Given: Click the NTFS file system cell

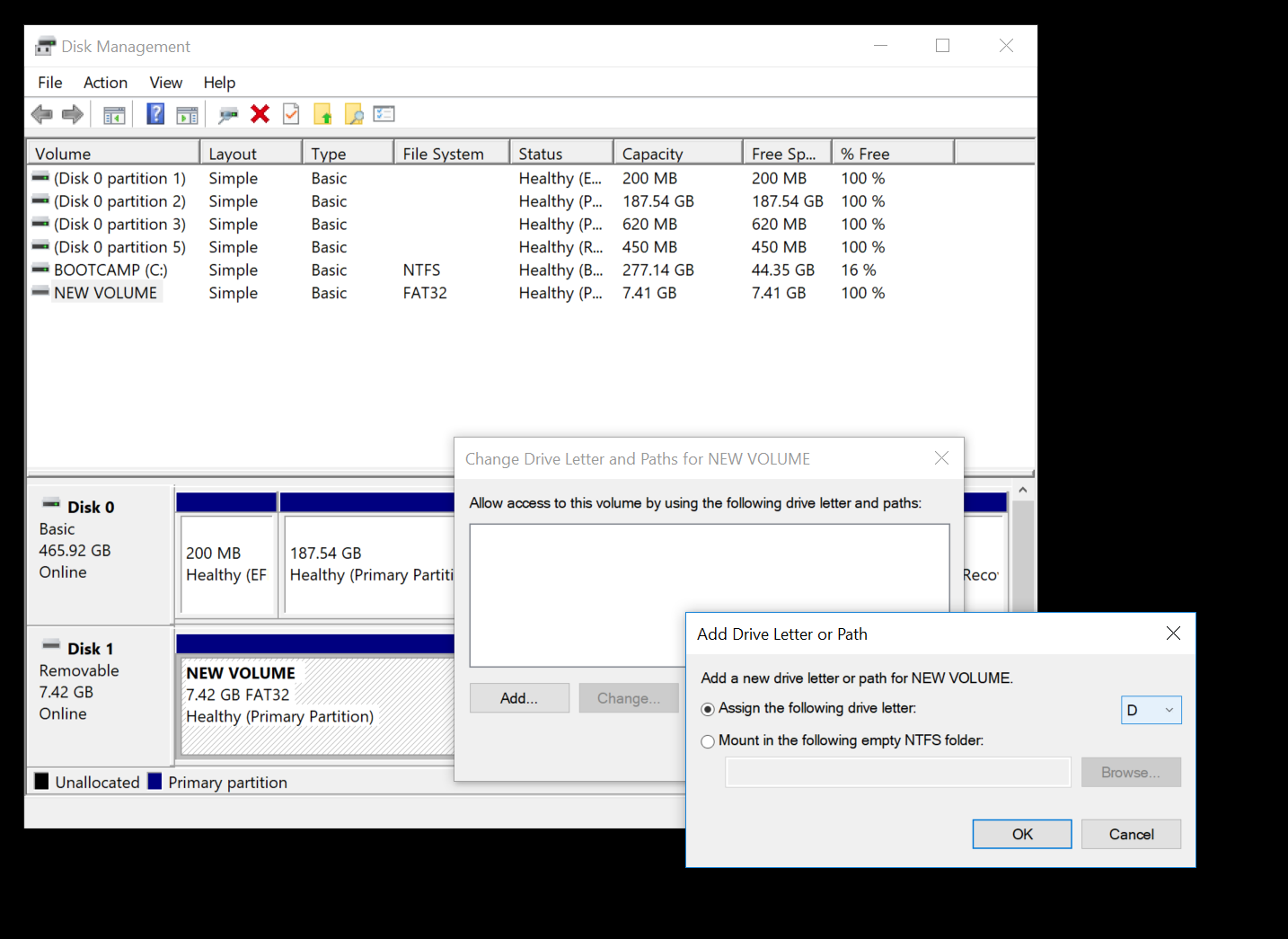Looking at the screenshot, I should (421, 270).
